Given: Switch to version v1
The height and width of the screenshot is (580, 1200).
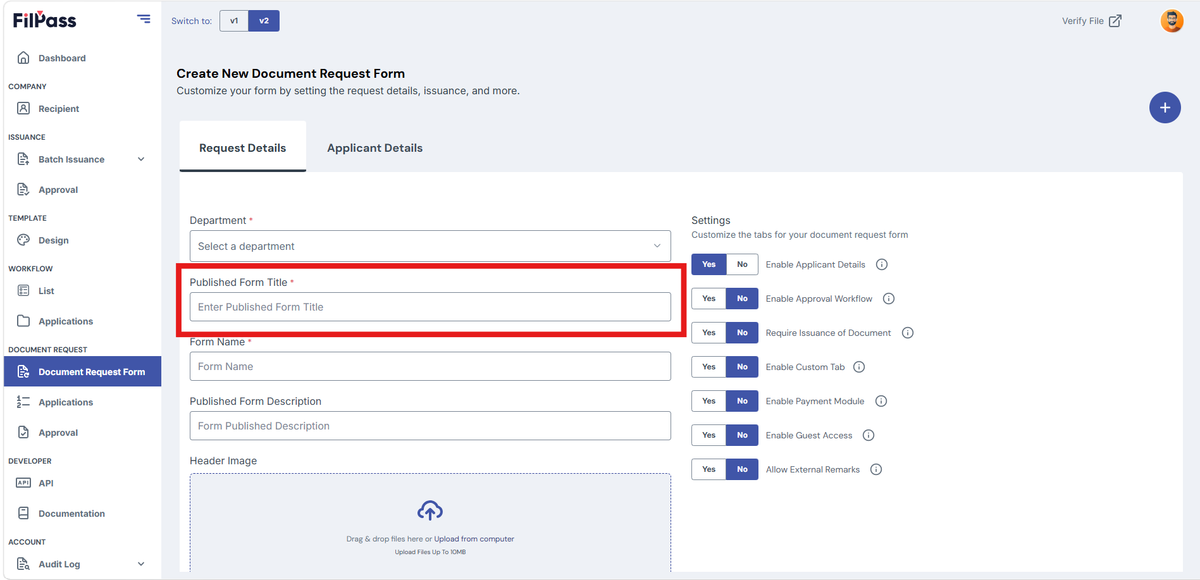Looking at the screenshot, I should tap(234, 21).
